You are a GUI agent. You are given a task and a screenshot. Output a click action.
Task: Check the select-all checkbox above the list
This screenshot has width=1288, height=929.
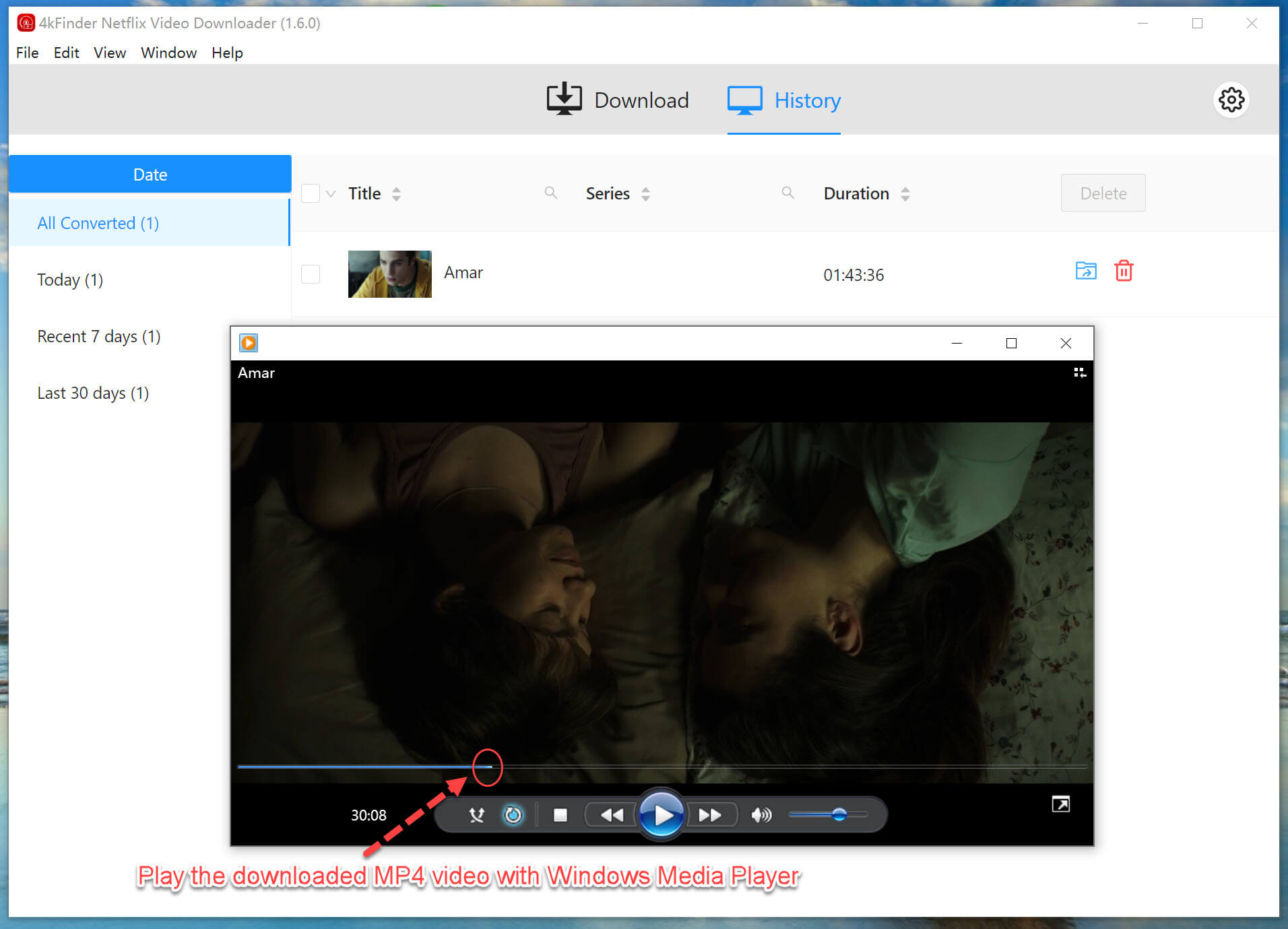tap(310, 193)
